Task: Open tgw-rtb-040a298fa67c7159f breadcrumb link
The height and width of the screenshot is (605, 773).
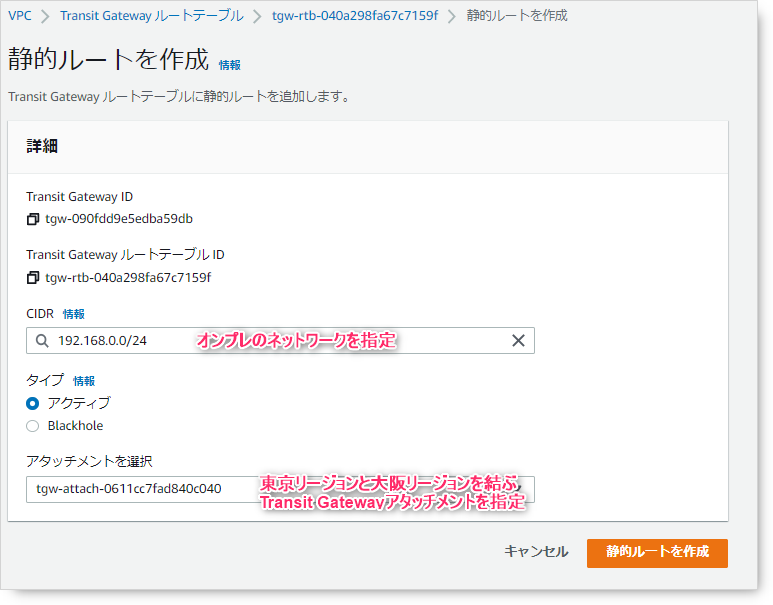Action: (355, 16)
